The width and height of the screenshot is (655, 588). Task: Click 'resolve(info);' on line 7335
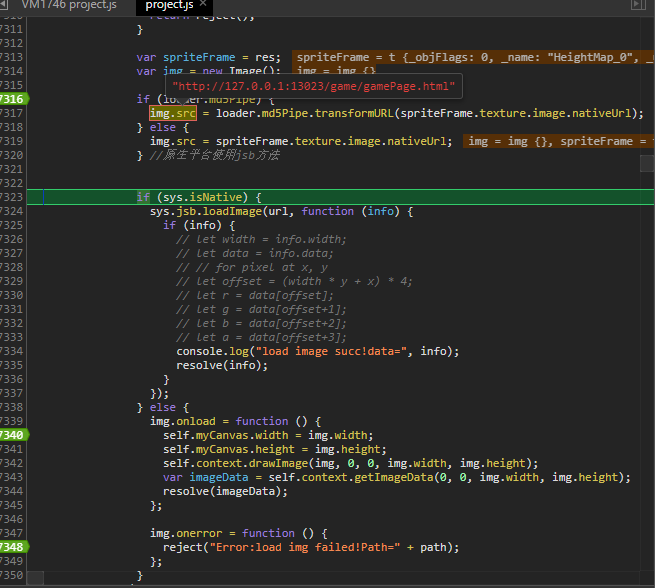[x=222, y=365]
